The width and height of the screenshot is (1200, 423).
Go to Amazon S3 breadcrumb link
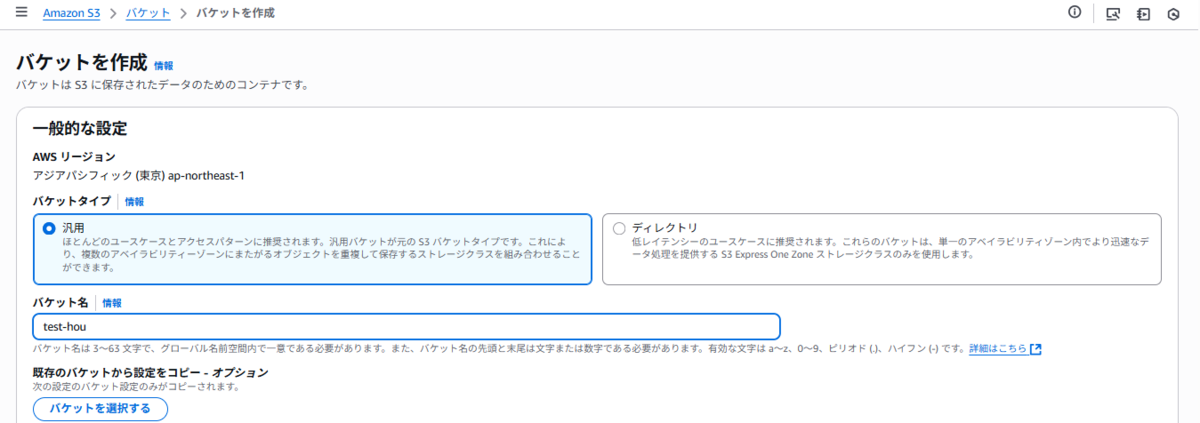[72, 13]
